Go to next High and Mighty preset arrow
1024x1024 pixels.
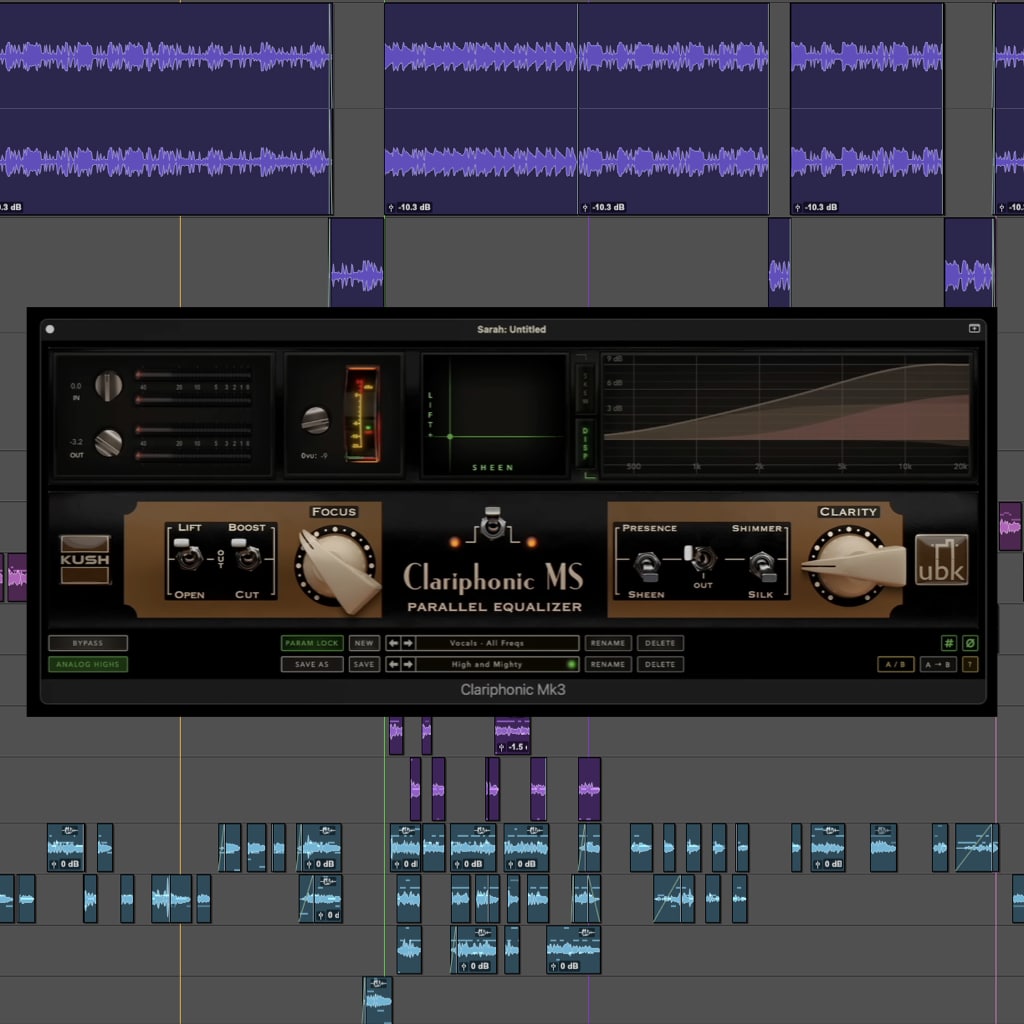tap(407, 664)
